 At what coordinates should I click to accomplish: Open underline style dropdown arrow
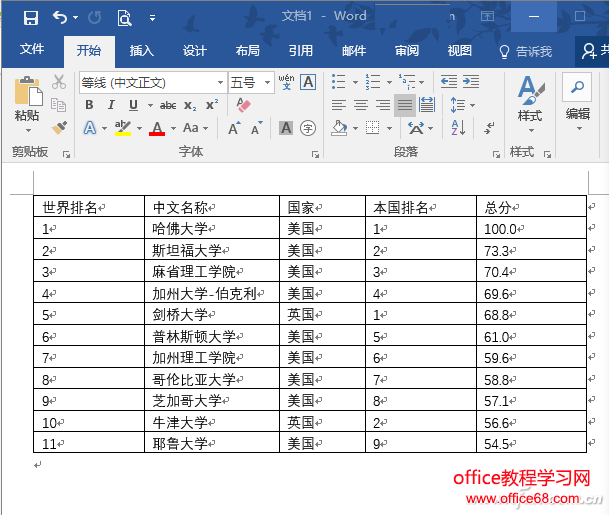click(150, 105)
